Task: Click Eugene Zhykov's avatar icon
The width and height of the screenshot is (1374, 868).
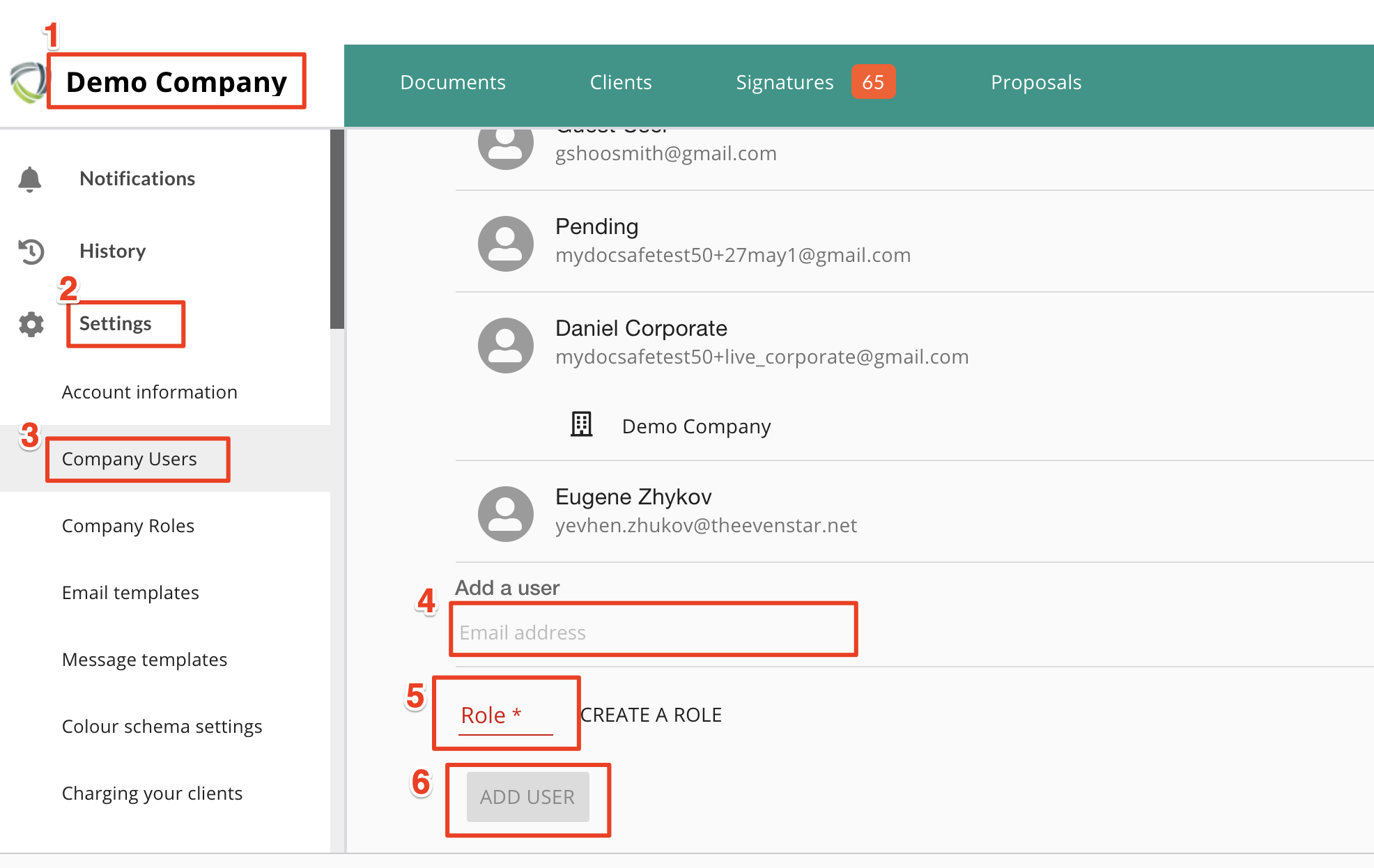Action: [x=505, y=513]
